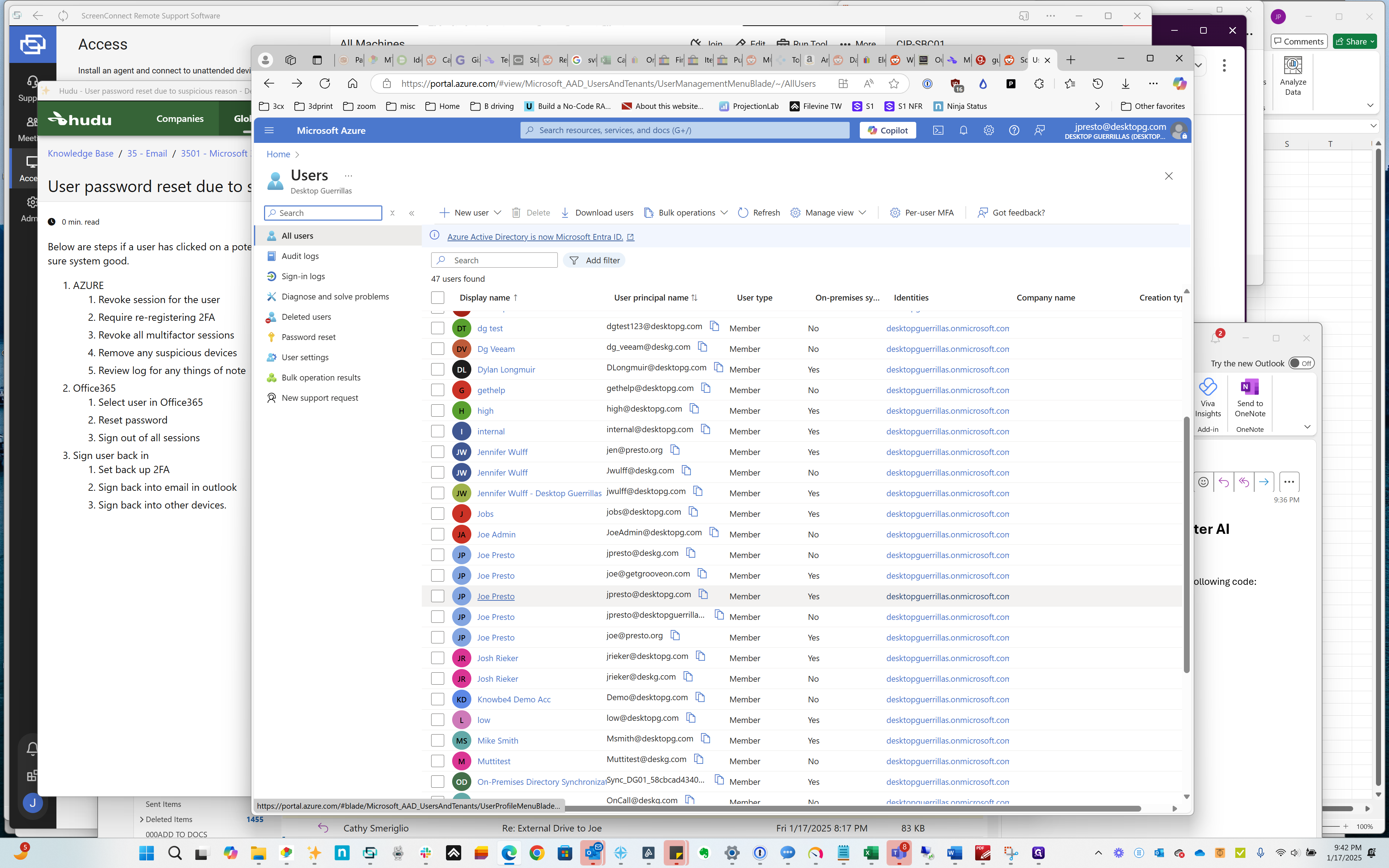Screen dimensions: 1389x868
Task: Sort by Display name column
Action: tap(489, 297)
